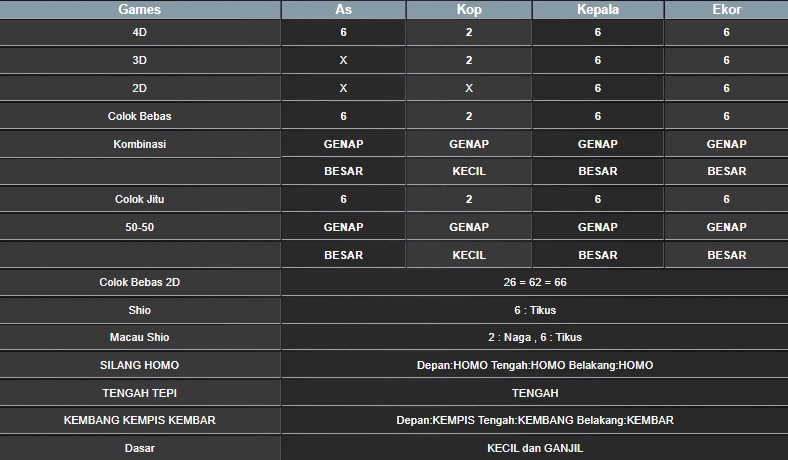The width and height of the screenshot is (788, 460).
Task: Select the Shio value 6 : Tikus
Action: point(535,310)
